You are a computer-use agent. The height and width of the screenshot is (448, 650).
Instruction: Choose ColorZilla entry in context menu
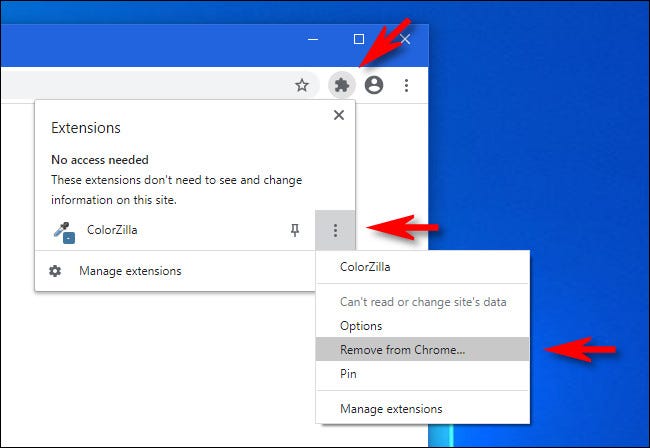point(422,267)
